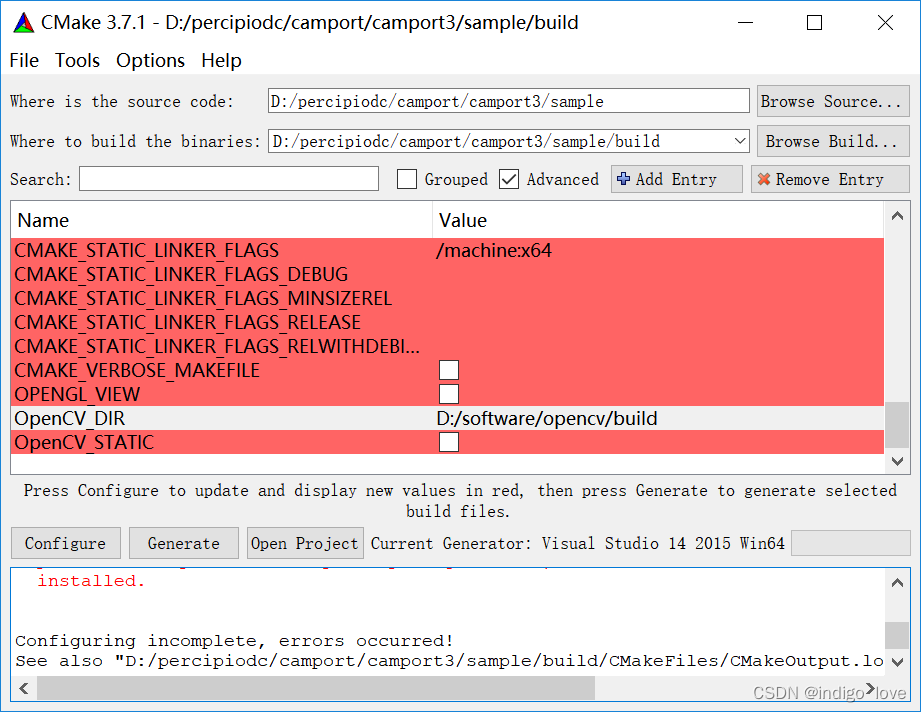Click scroll-down arrow of the variable list
Viewport: 921px width, 712px height.
click(897, 461)
